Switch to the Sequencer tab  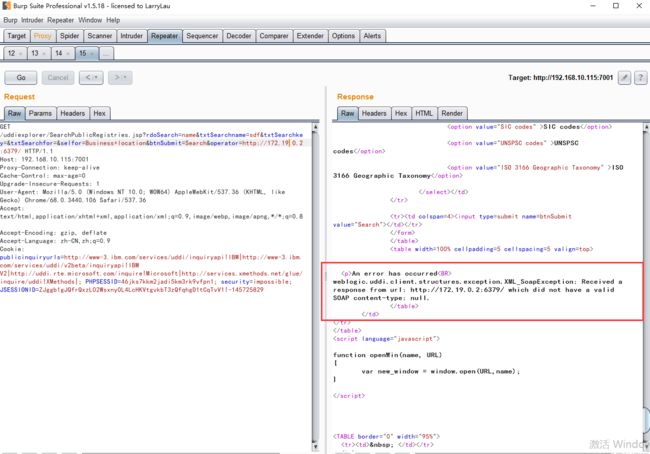click(x=202, y=36)
